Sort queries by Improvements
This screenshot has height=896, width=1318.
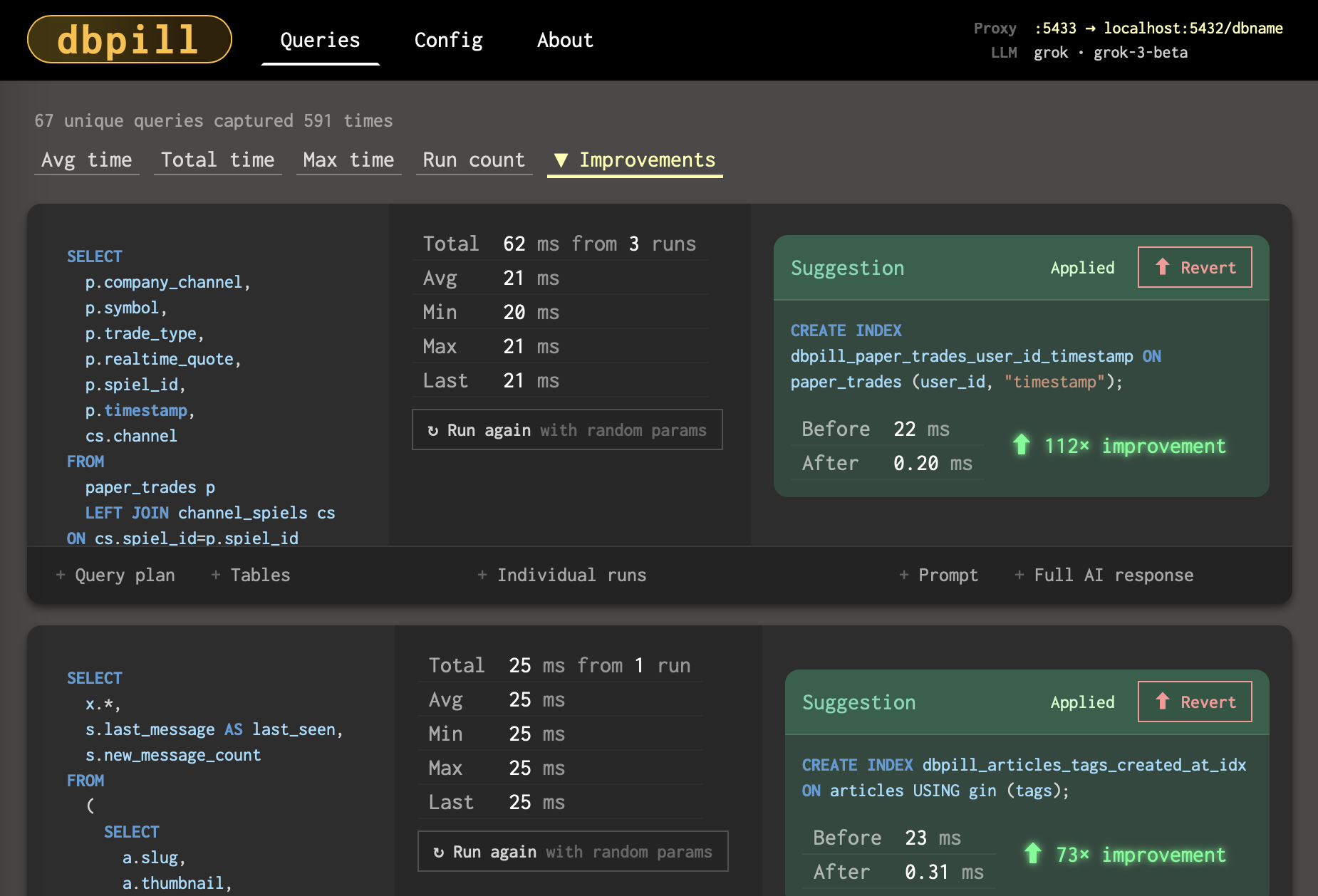click(x=635, y=160)
